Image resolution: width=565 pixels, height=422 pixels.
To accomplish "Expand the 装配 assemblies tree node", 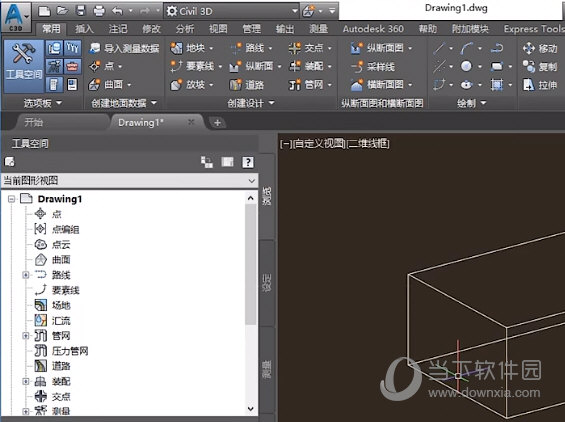I will point(26,381).
